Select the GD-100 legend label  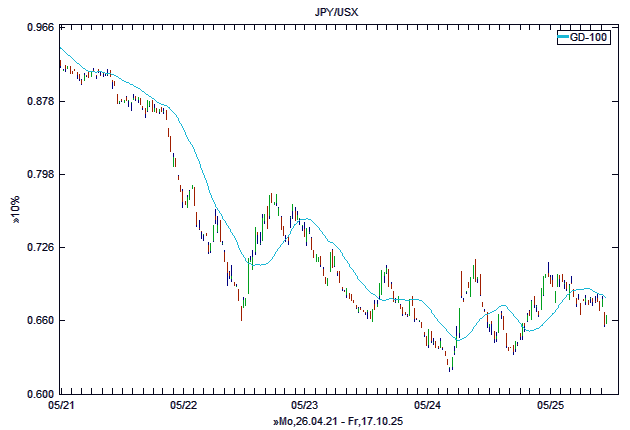click(589, 37)
